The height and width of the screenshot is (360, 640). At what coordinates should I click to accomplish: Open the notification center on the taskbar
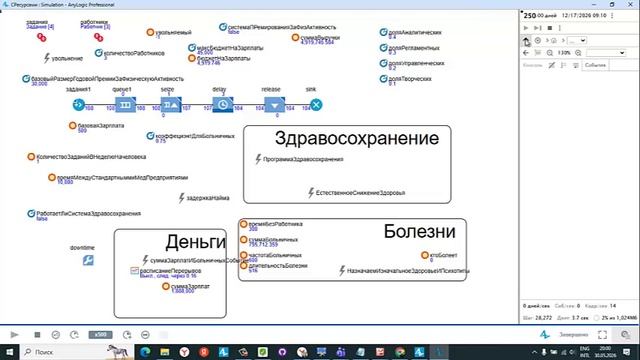tap(627, 352)
